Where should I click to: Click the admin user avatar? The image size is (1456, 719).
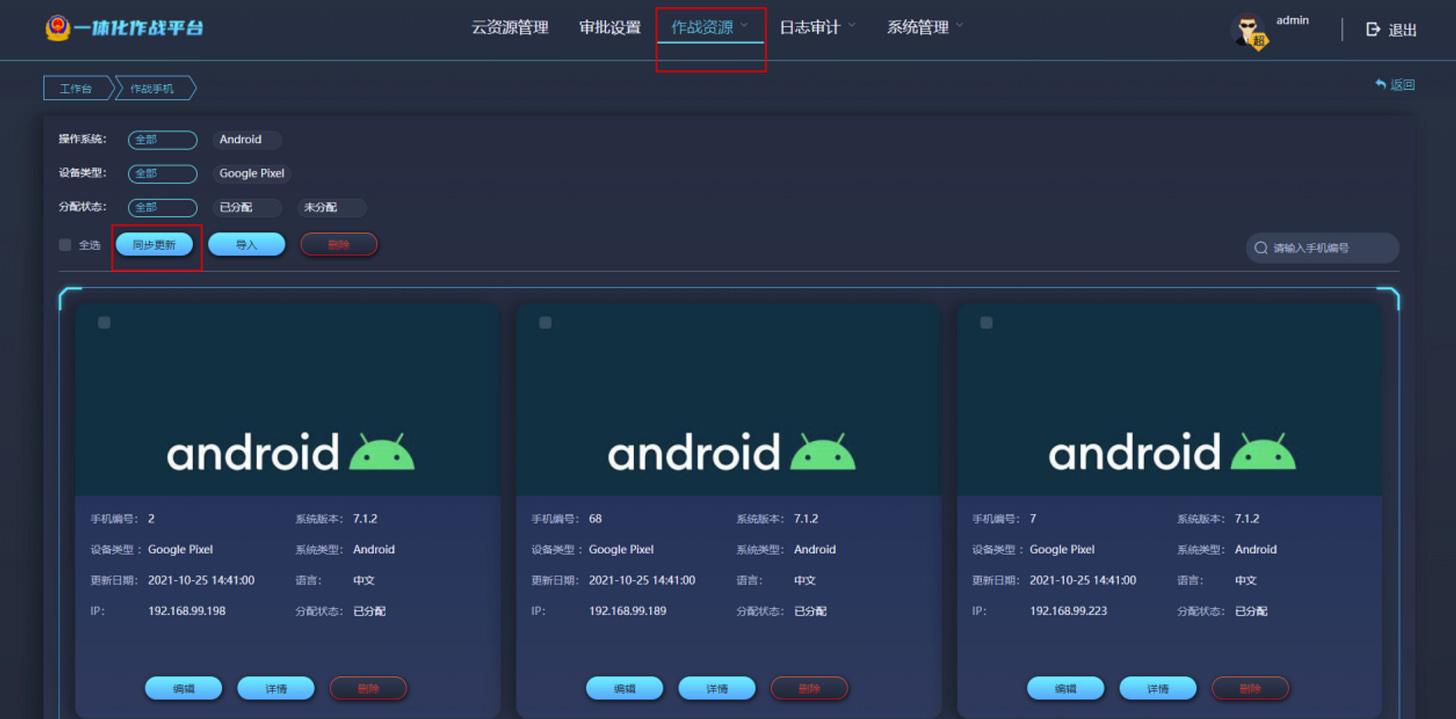pos(1249,31)
